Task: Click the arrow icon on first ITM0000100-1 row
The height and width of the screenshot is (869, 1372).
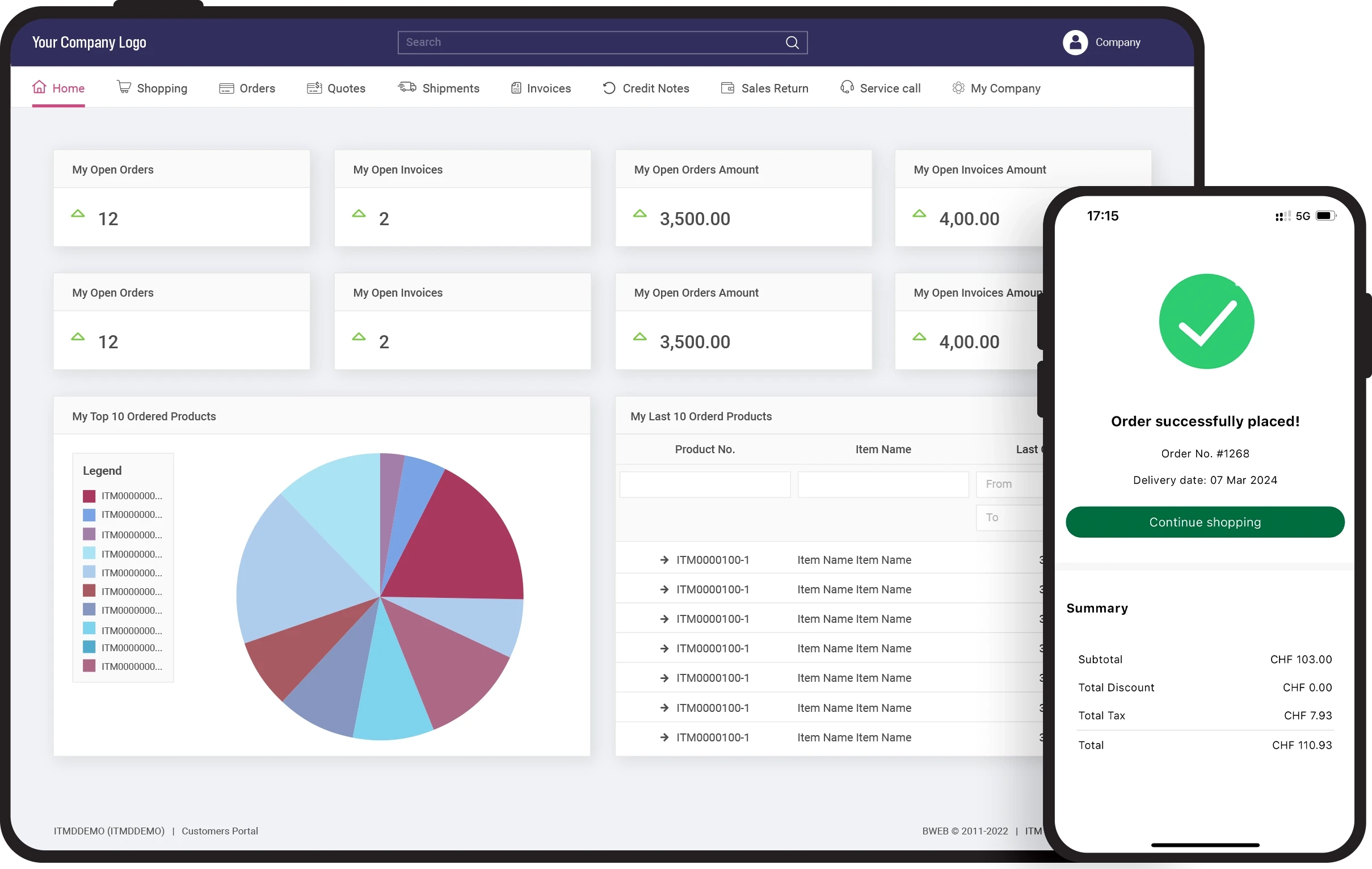Action: (664, 559)
